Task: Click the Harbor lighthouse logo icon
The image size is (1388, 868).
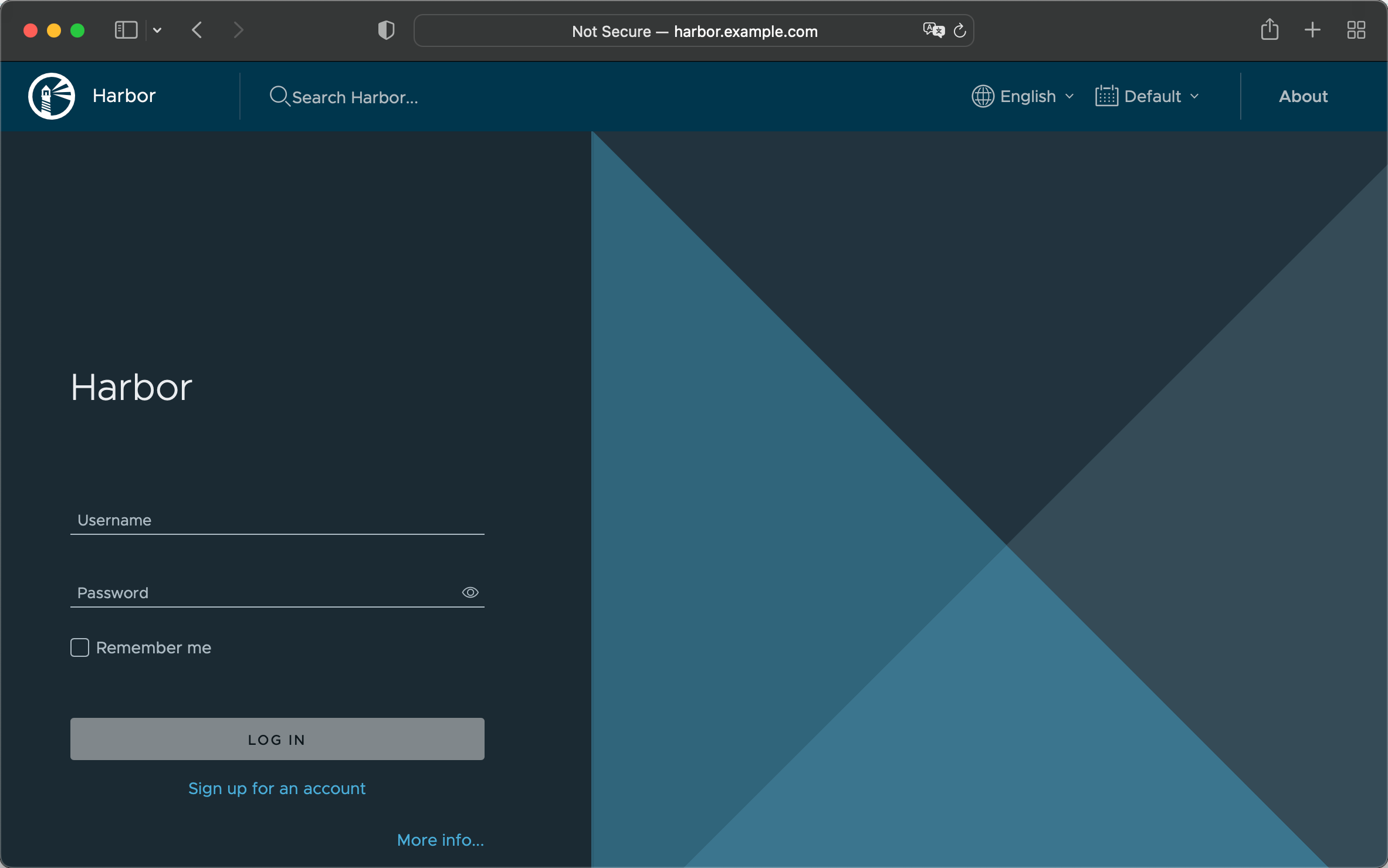Action: 51,96
